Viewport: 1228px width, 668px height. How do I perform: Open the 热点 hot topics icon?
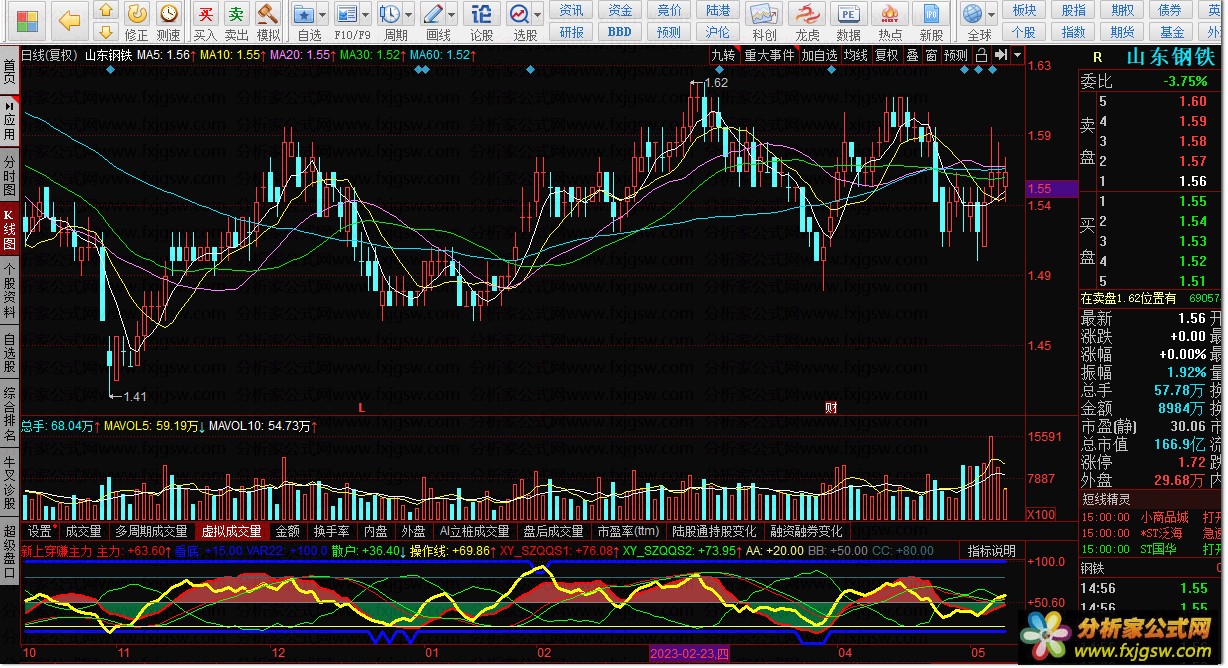(890, 14)
